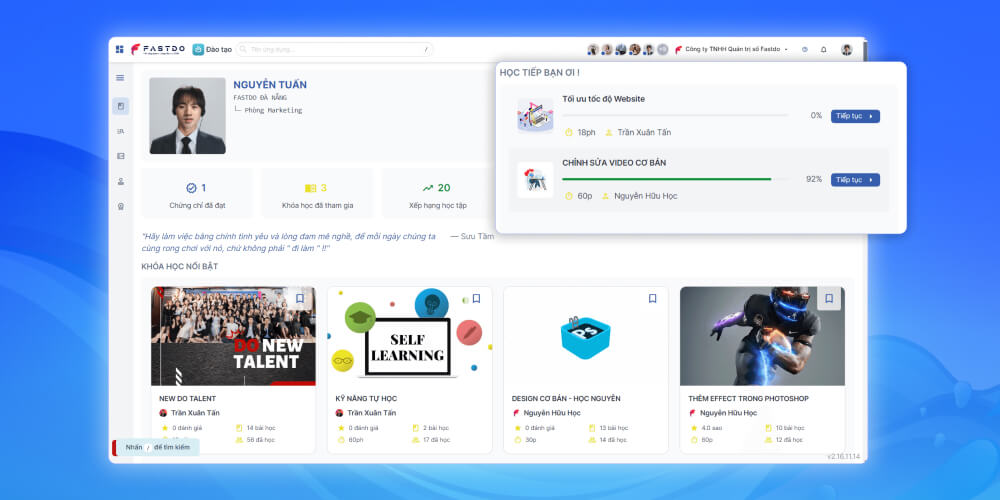Click the Tối ưu tốc độ Website progress bar
The width and height of the screenshot is (1000, 500).
[x=675, y=115]
